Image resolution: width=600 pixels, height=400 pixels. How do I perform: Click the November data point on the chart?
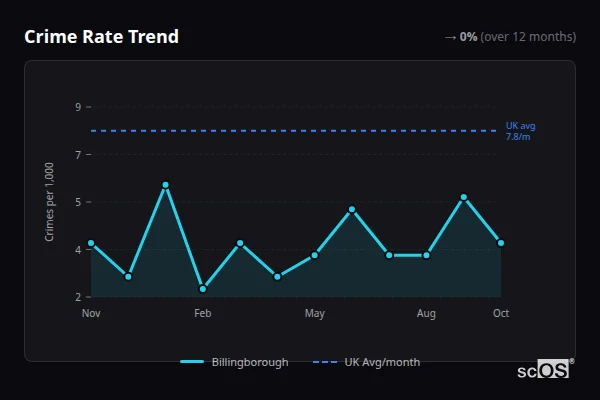91,243
